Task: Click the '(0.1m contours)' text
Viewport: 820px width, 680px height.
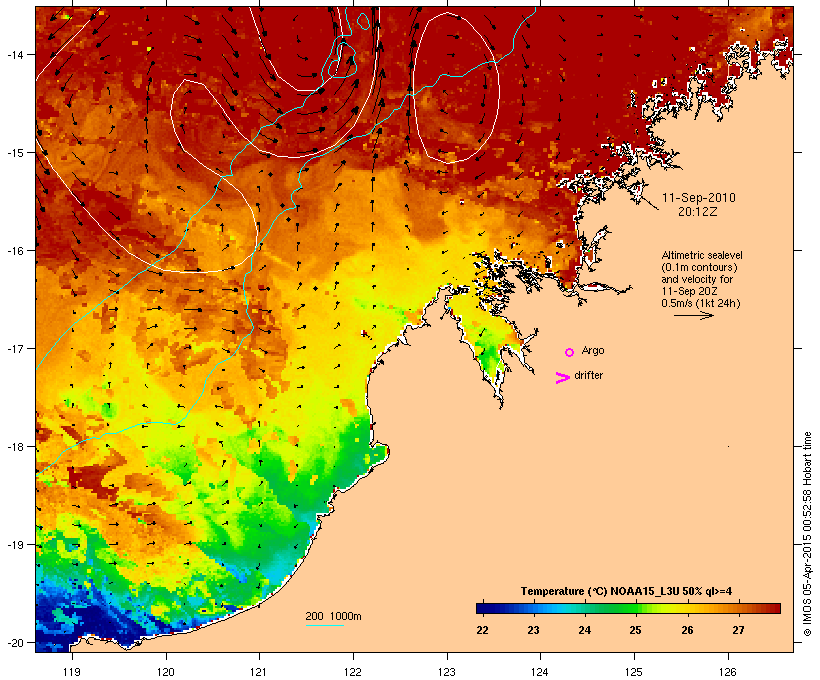Action: [699, 267]
